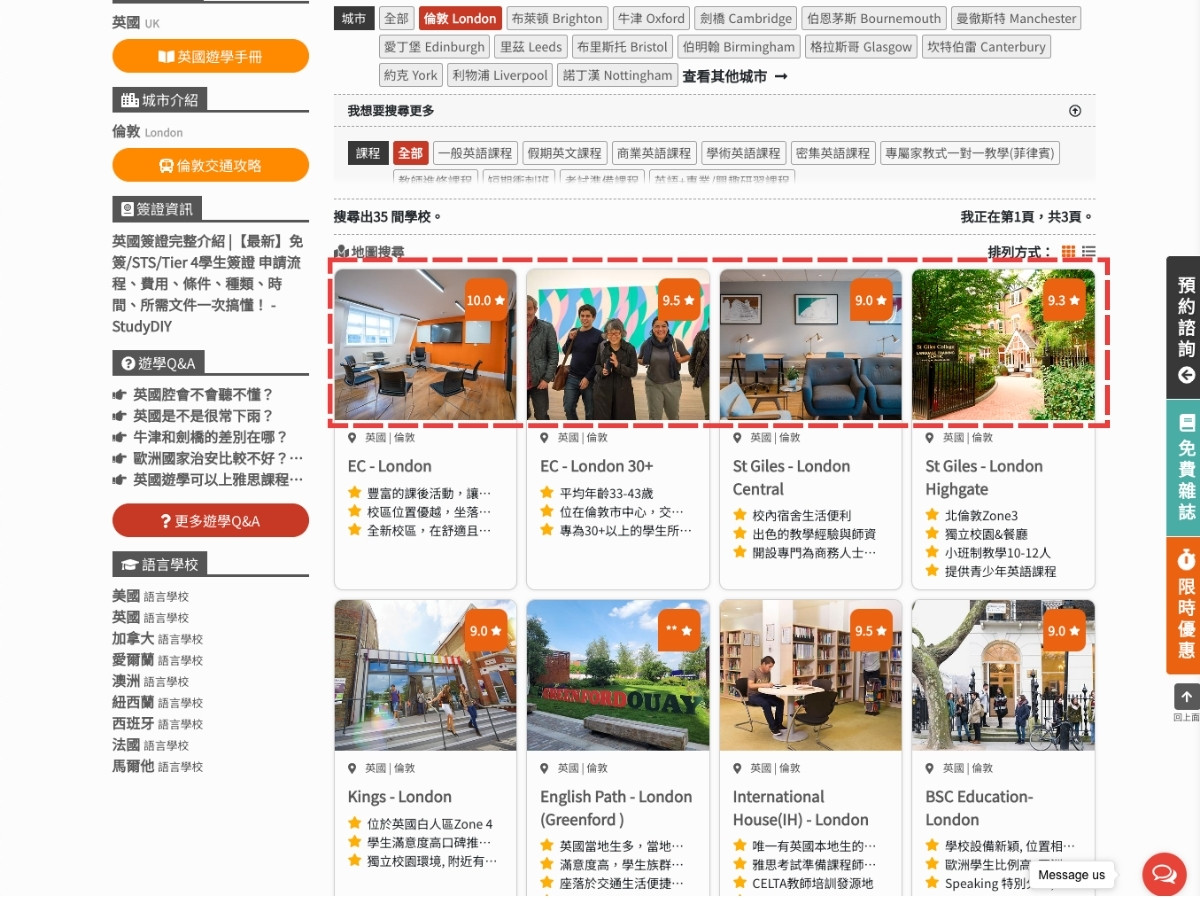Filter by 利物浦 Liverpool city
The height and width of the screenshot is (900, 1200).
500,75
